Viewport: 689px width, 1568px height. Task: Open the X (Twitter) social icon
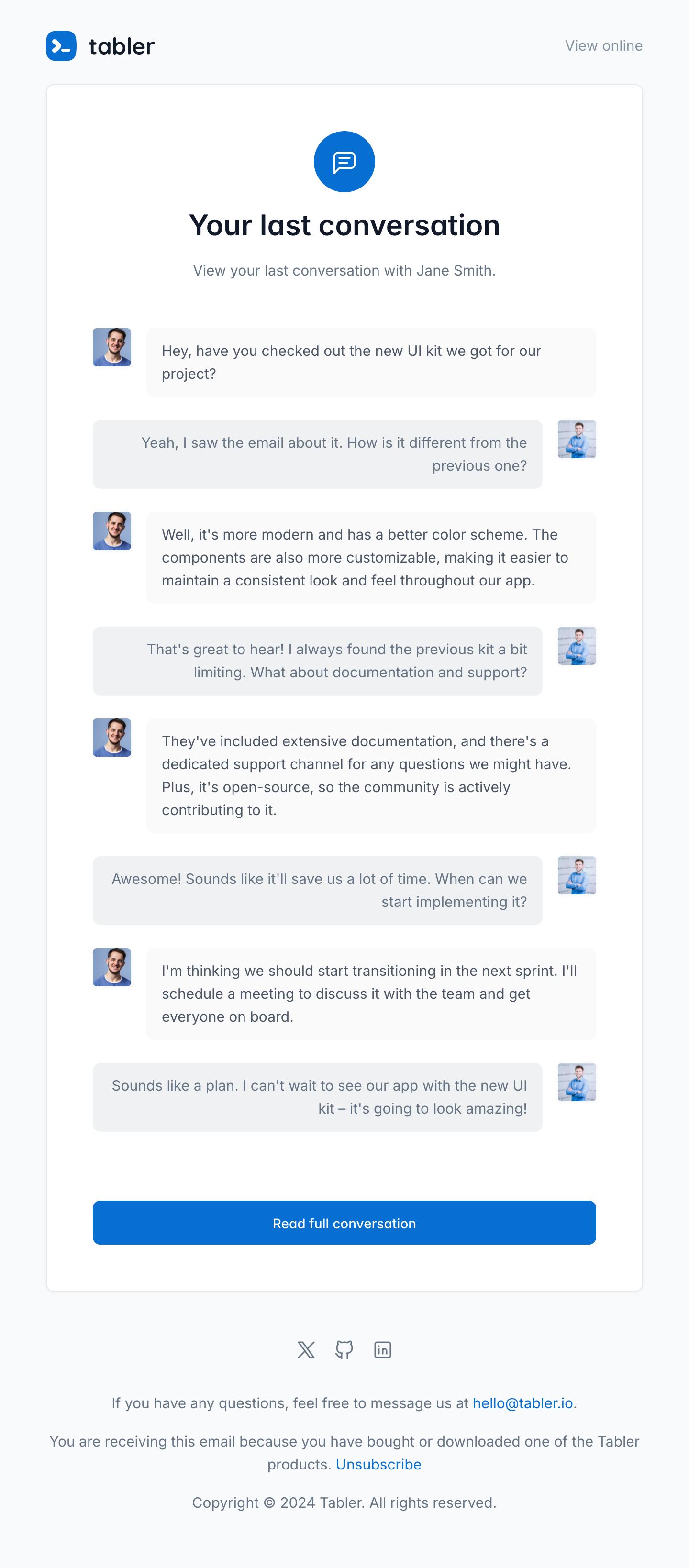306,1349
